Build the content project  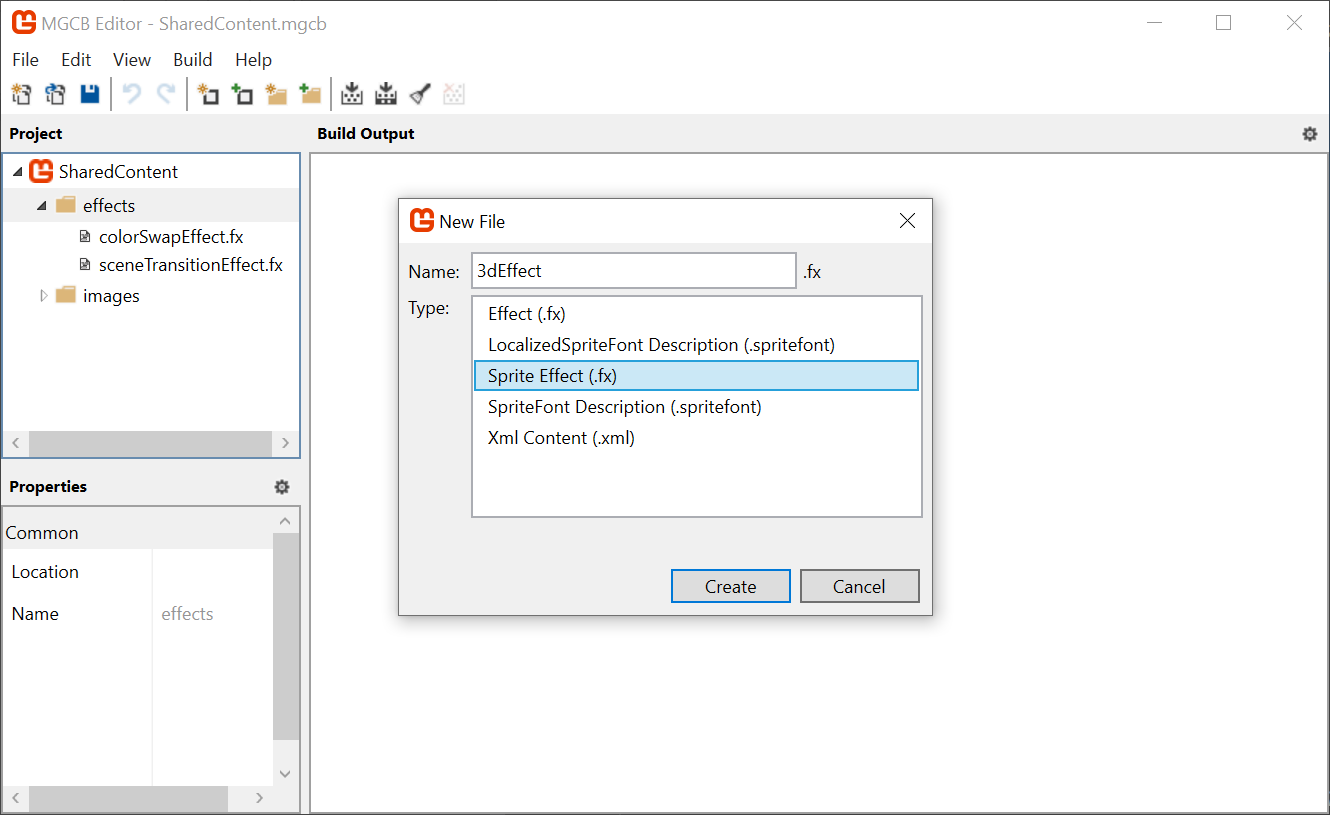point(352,93)
